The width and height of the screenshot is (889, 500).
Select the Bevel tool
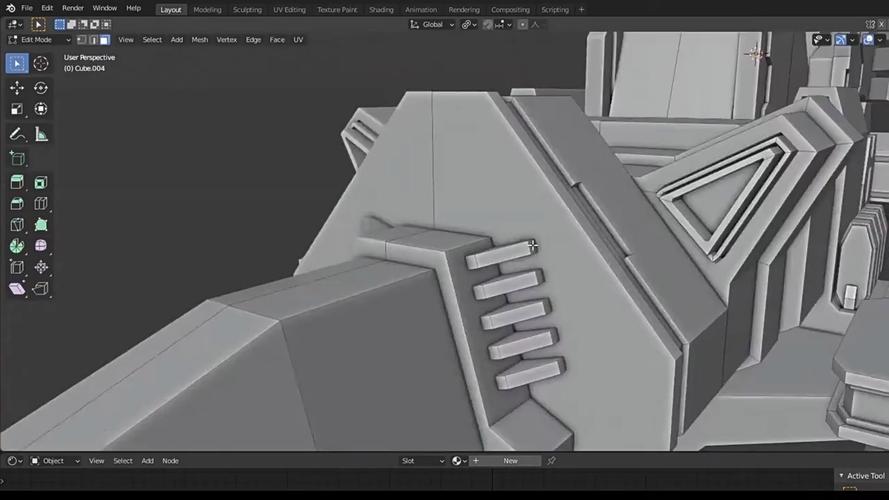tap(17, 204)
